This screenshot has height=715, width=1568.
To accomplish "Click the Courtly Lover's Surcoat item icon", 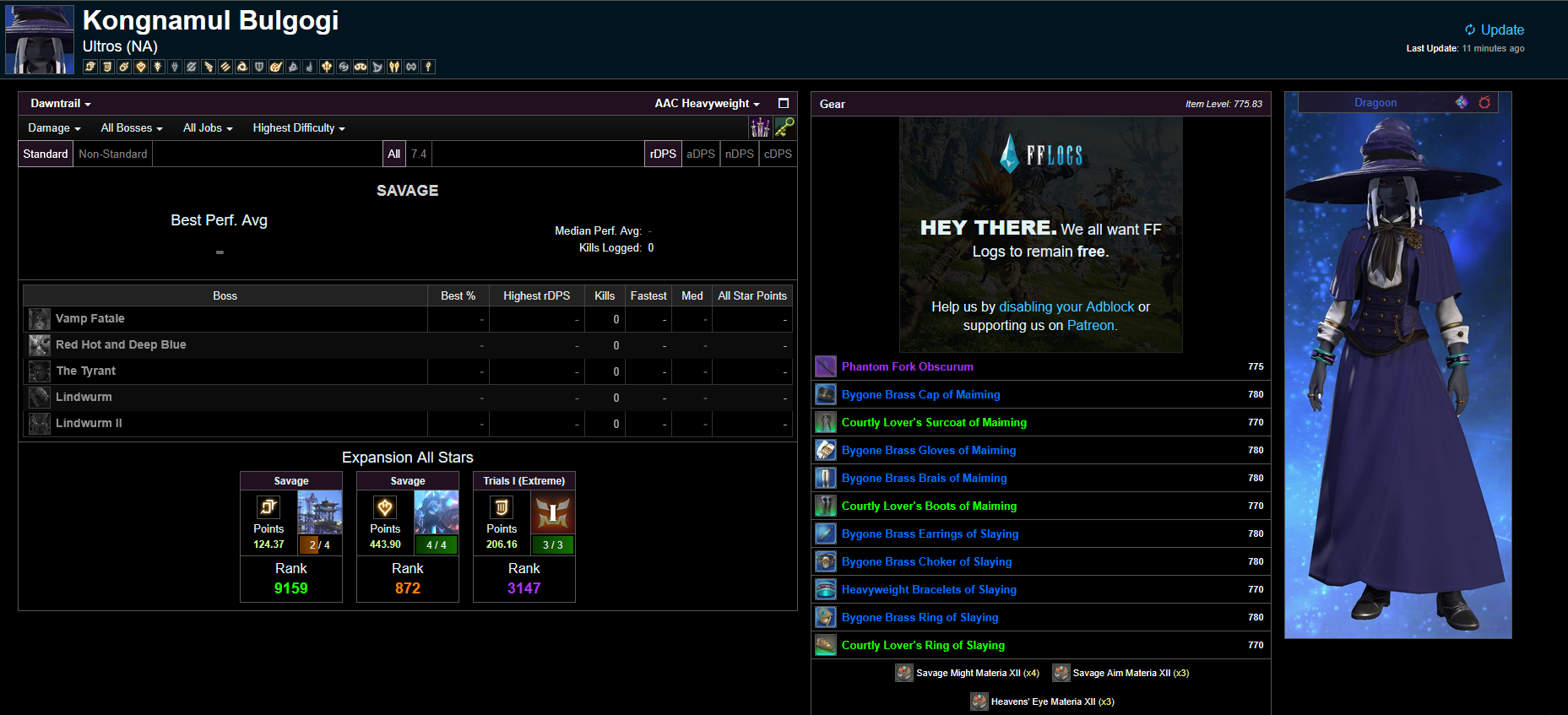I will pos(826,422).
